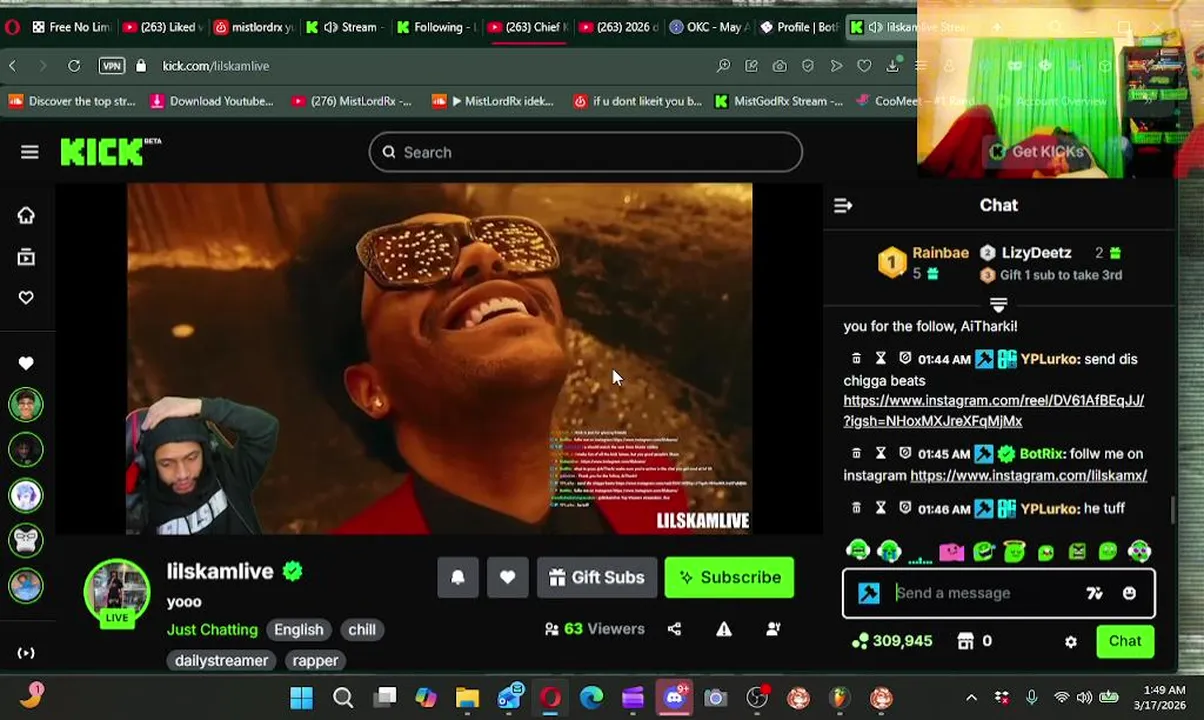Click the lilskamlive channel avatar
1204x720 pixels.
pos(117,592)
